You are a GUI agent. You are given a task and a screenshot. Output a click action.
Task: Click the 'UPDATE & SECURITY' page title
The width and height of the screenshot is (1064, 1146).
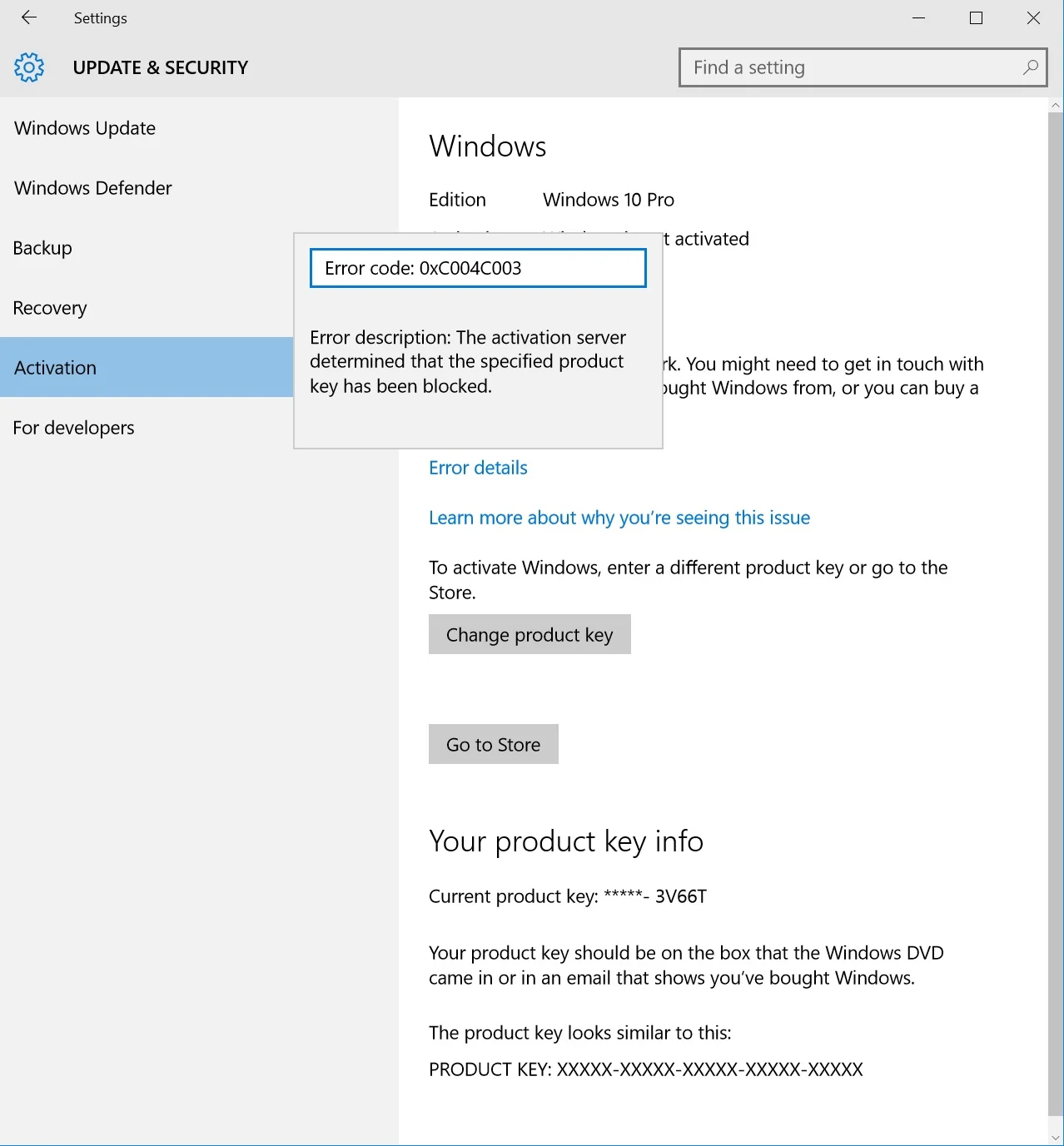(x=161, y=67)
